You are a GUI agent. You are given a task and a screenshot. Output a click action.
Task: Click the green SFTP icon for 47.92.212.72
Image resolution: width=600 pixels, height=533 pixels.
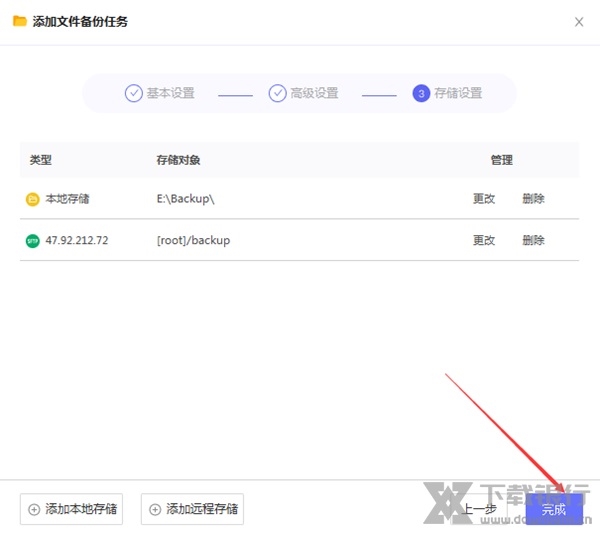coord(33,241)
